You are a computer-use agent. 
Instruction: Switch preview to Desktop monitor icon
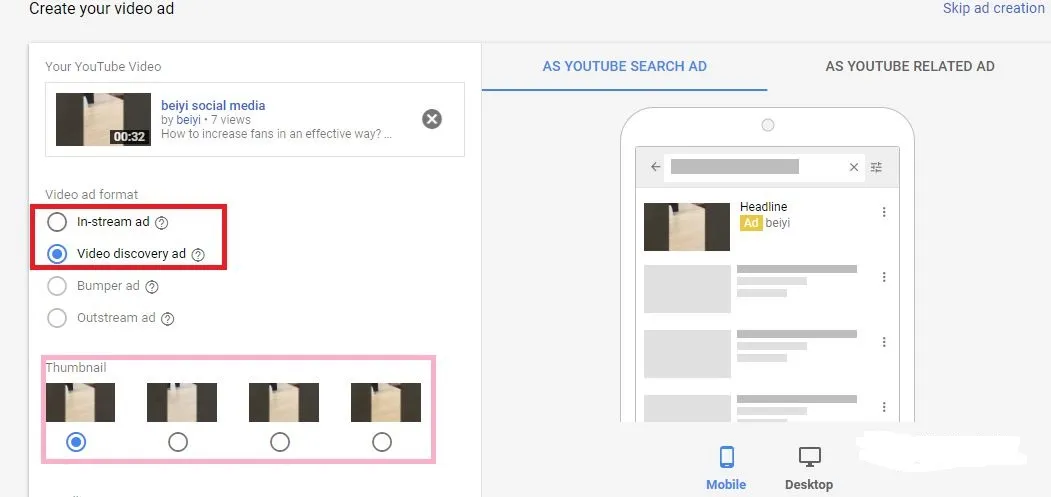[x=809, y=458]
